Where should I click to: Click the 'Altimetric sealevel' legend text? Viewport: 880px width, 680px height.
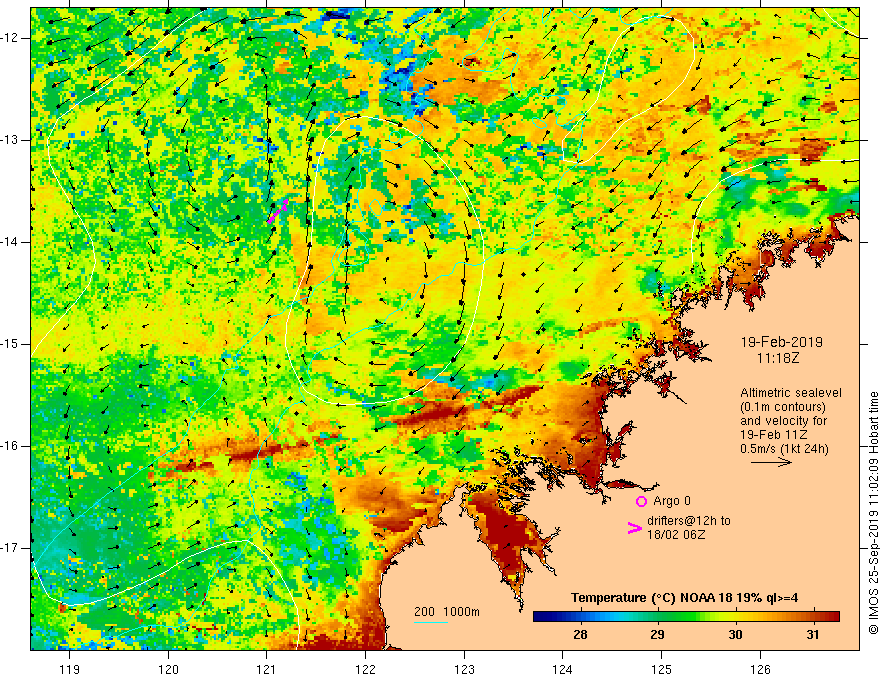pyautogui.click(x=791, y=393)
